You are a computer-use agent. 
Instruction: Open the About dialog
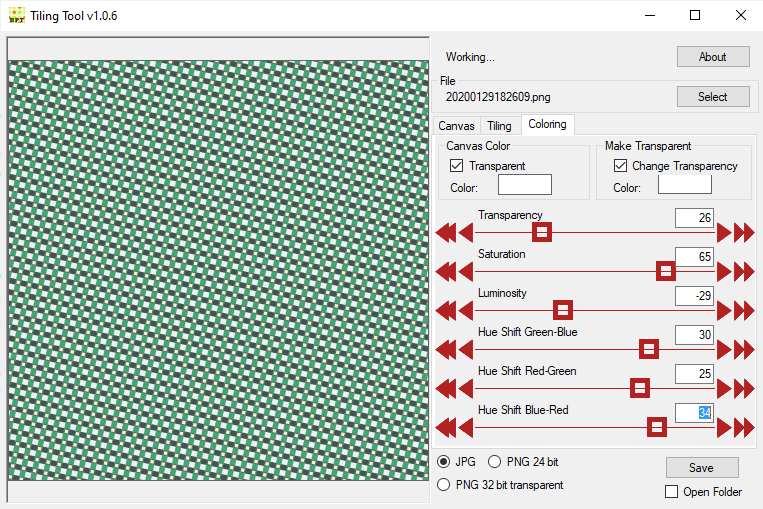click(713, 56)
